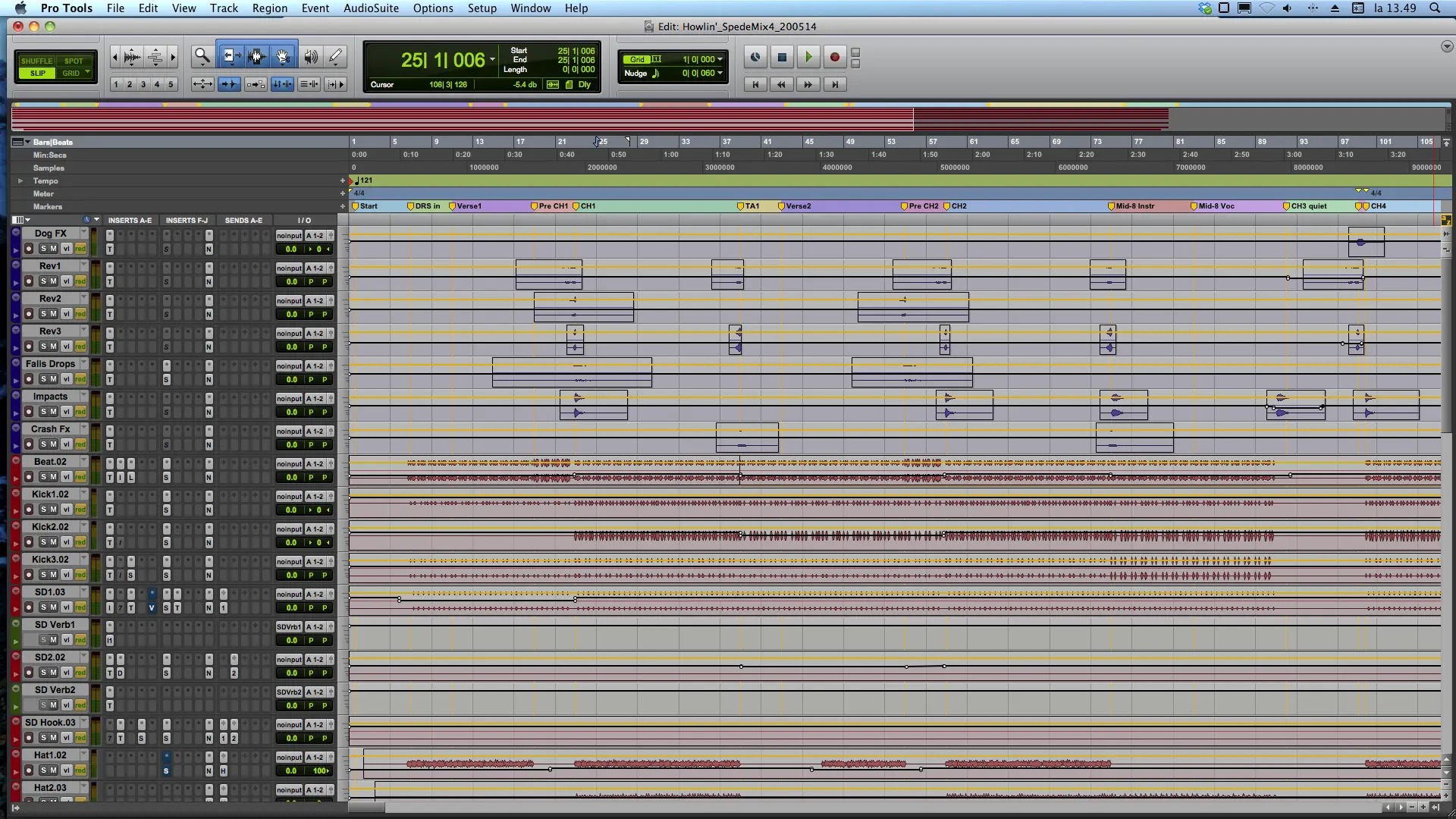Open macOS Spotlight search icon
The width and height of the screenshot is (1456, 819).
pos(1435,8)
